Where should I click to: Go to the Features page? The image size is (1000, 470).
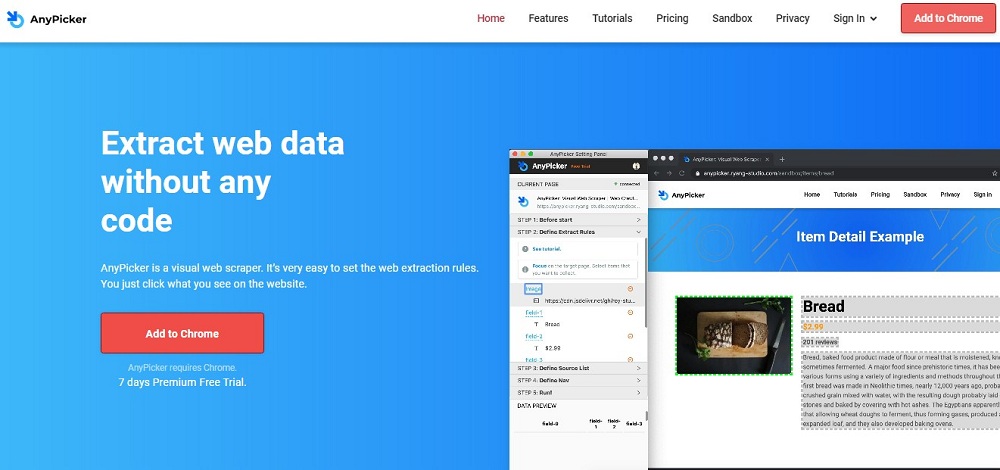548,18
